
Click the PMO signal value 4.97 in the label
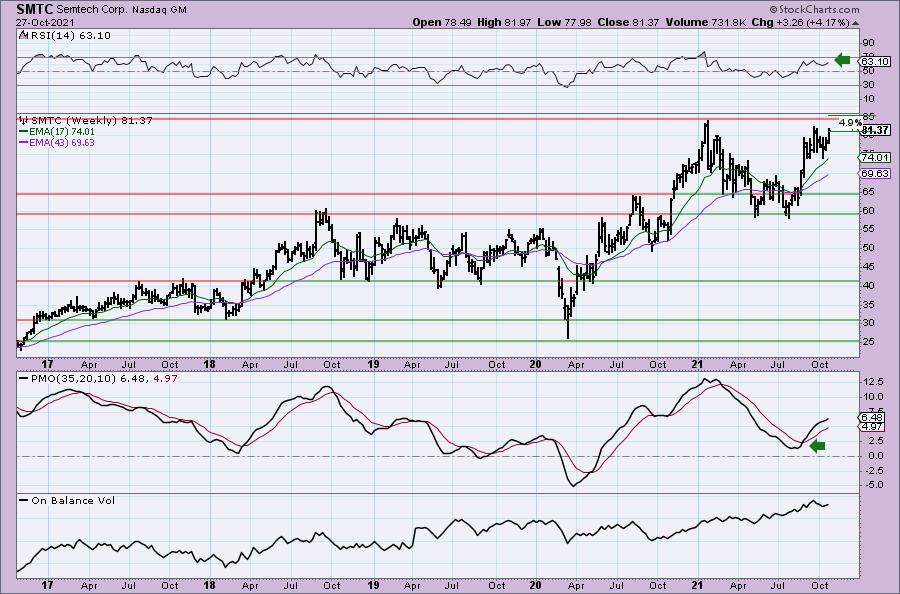tap(166, 379)
